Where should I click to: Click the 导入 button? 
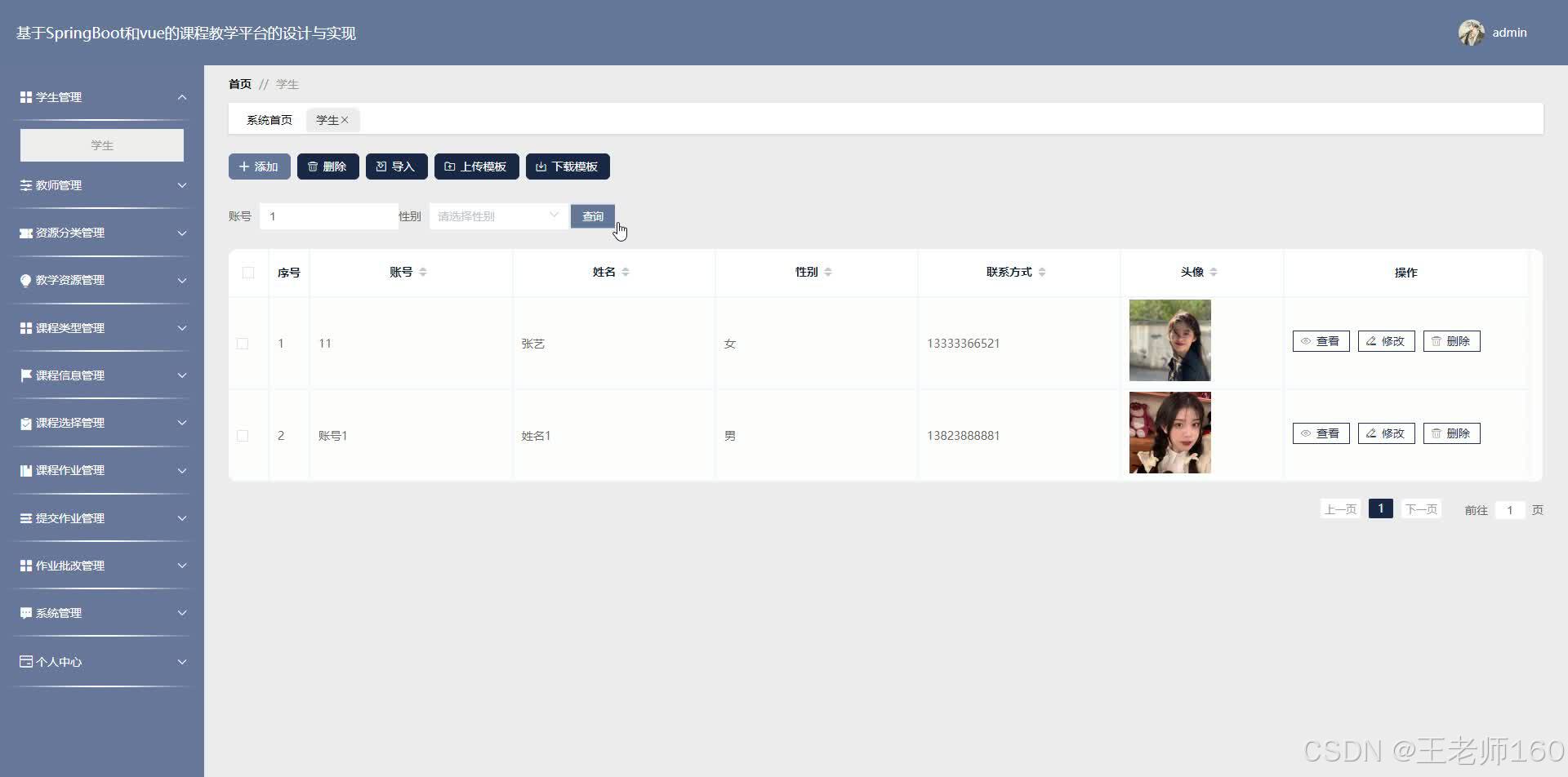point(397,166)
